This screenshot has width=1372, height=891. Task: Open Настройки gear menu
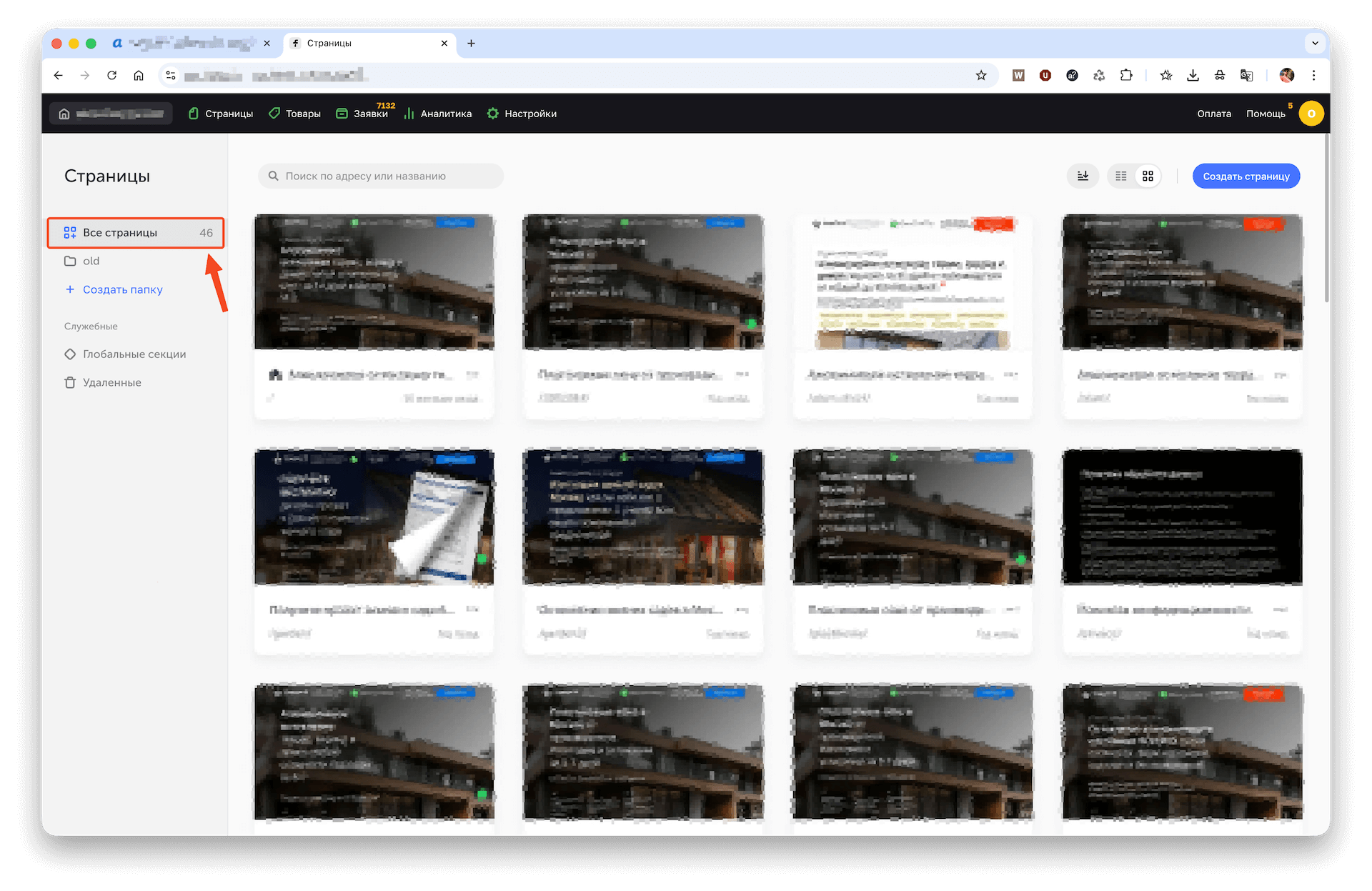click(x=522, y=114)
